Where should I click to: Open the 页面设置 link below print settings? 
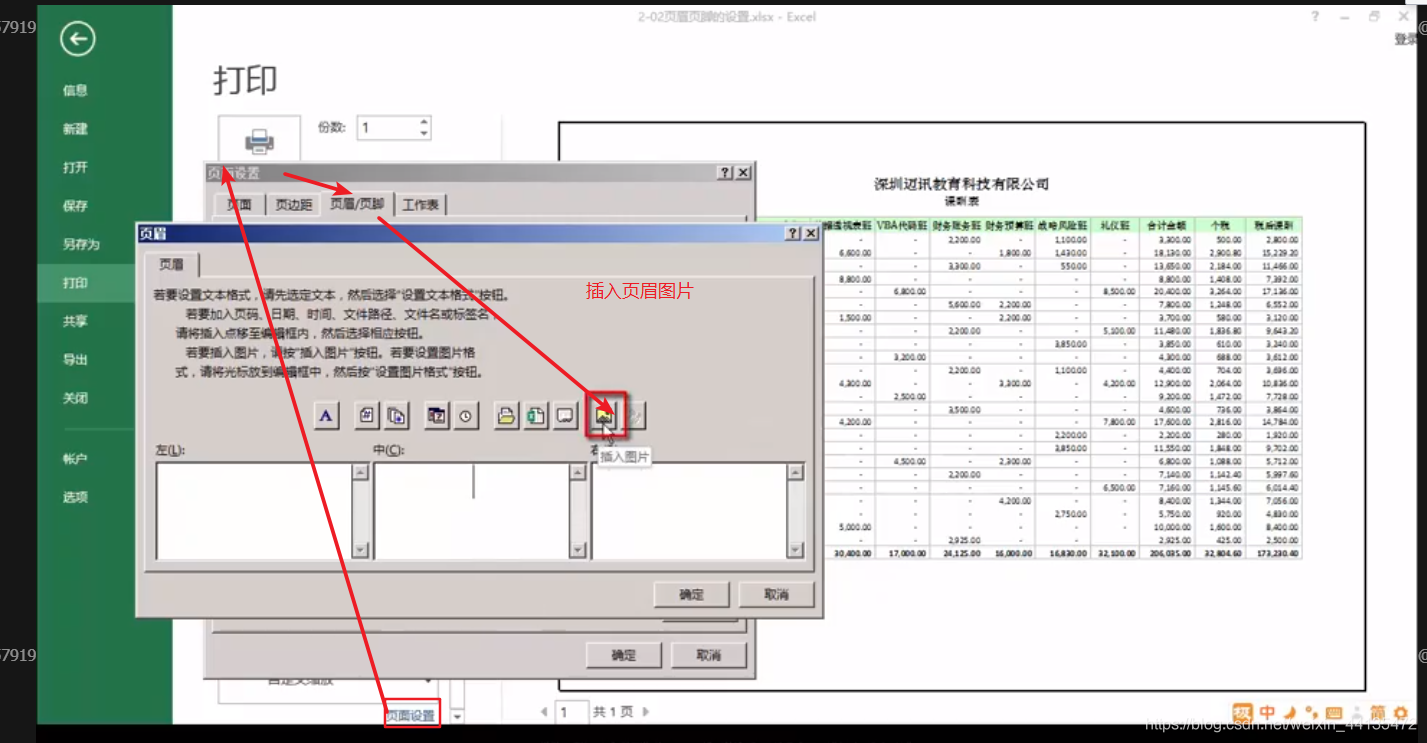click(x=411, y=716)
